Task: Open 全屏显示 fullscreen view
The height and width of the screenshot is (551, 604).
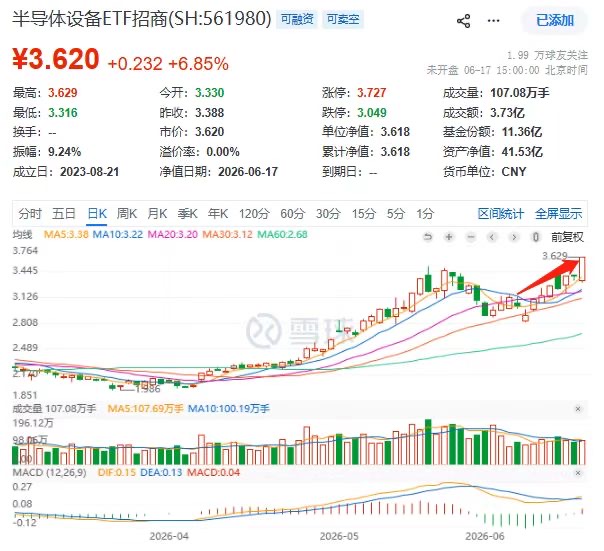Action: (x=559, y=213)
